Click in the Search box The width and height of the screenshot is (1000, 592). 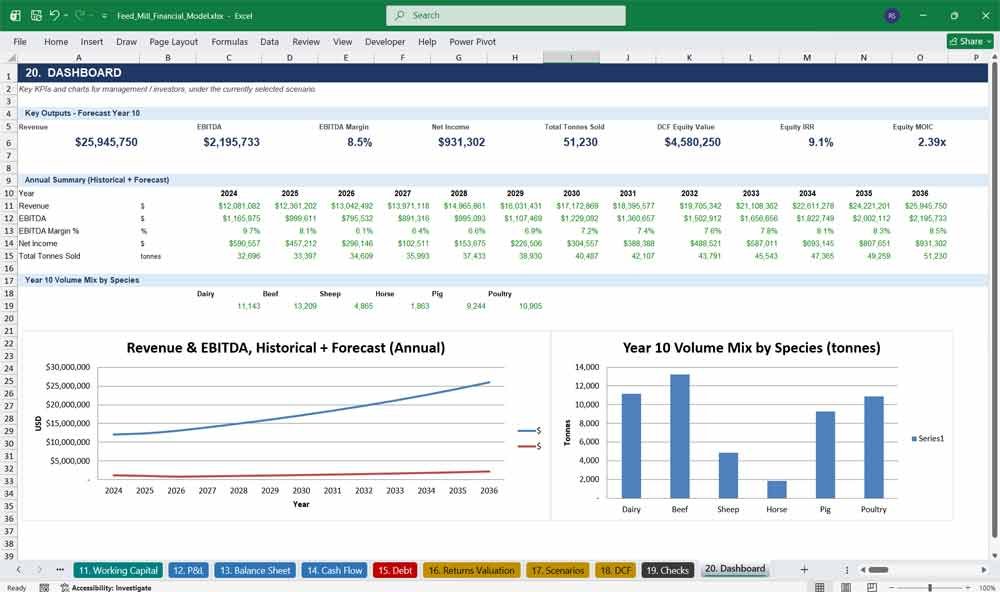(x=506, y=15)
